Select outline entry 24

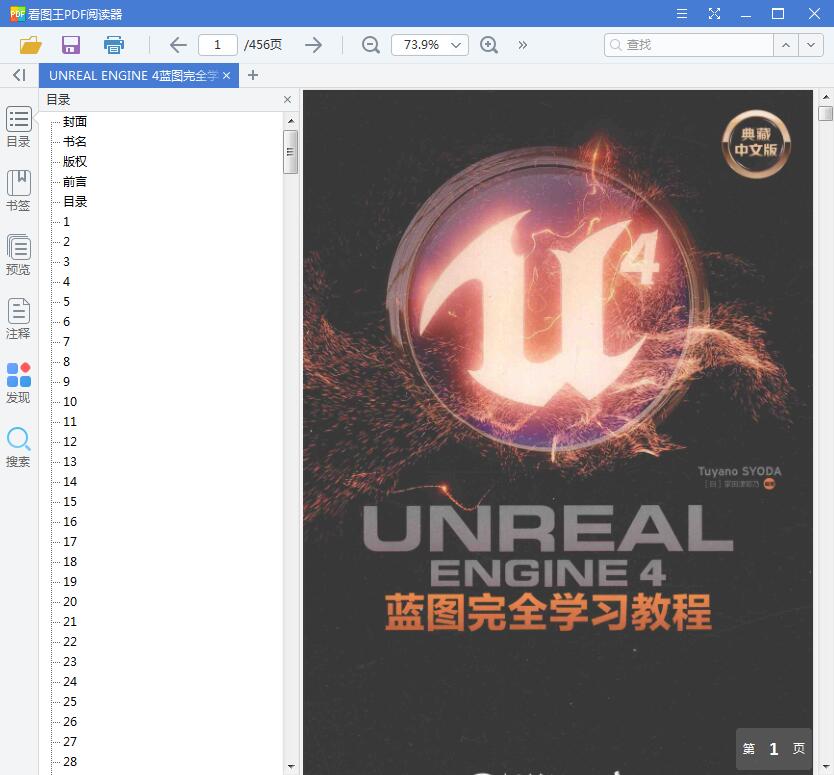click(70, 681)
